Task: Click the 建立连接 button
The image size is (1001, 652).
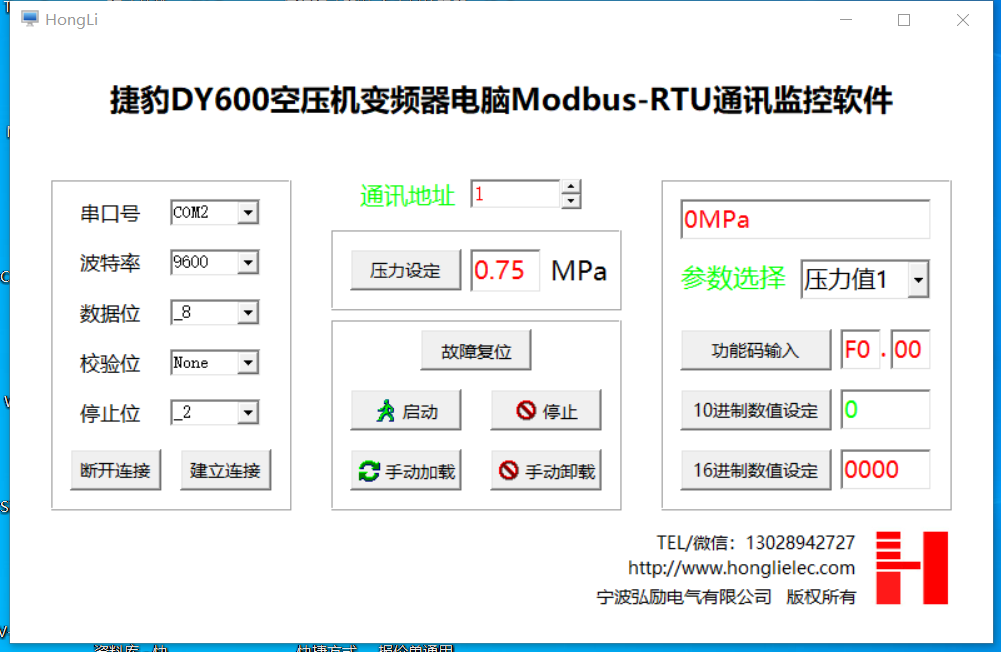Action: 225,471
